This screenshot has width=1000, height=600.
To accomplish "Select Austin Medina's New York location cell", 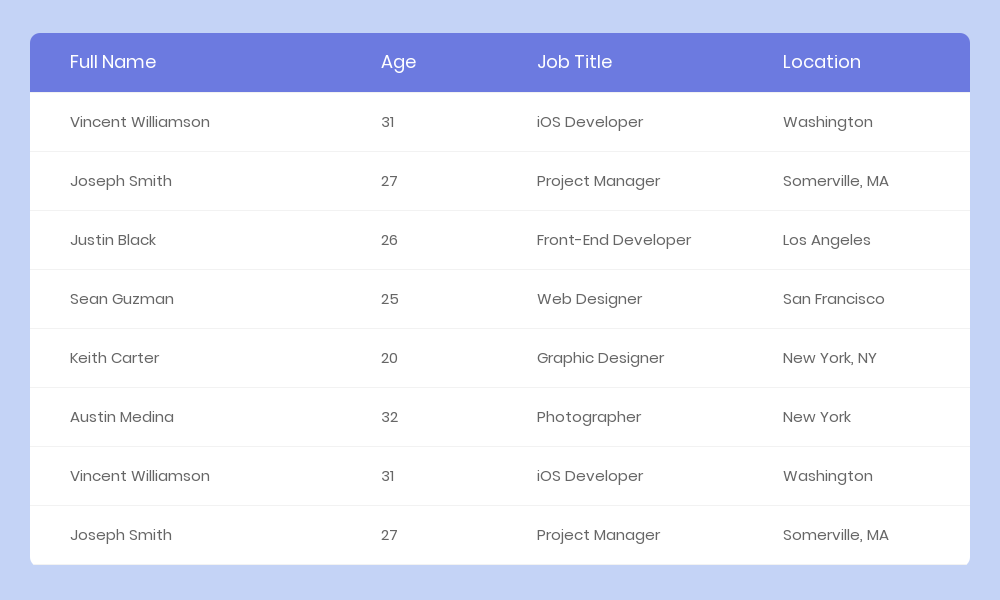I will point(816,417).
